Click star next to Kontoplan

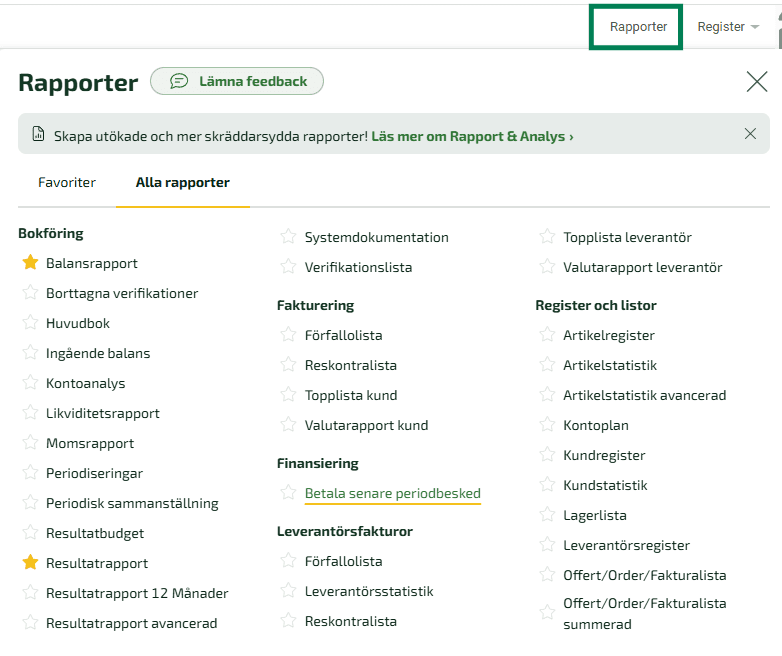point(547,425)
